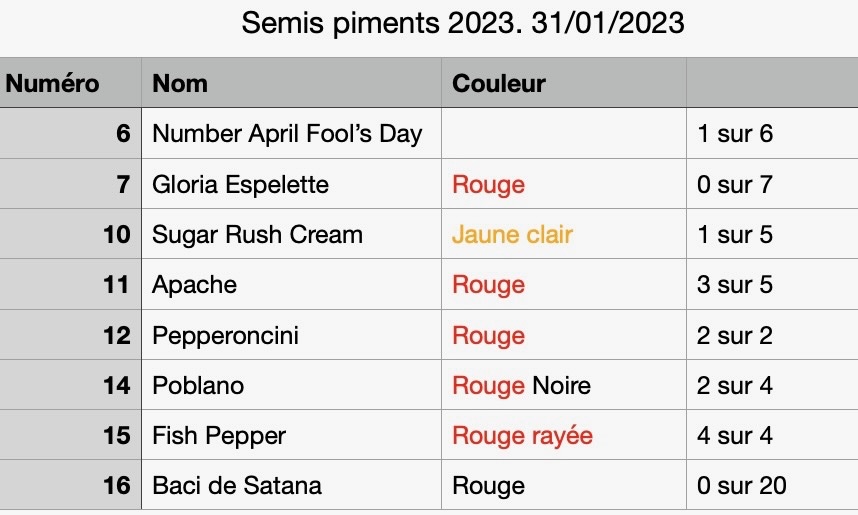Select the 'Sugar Rush Cream' cell
The image size is (858, 515).
pyautogui.click(x=291, y=234)
